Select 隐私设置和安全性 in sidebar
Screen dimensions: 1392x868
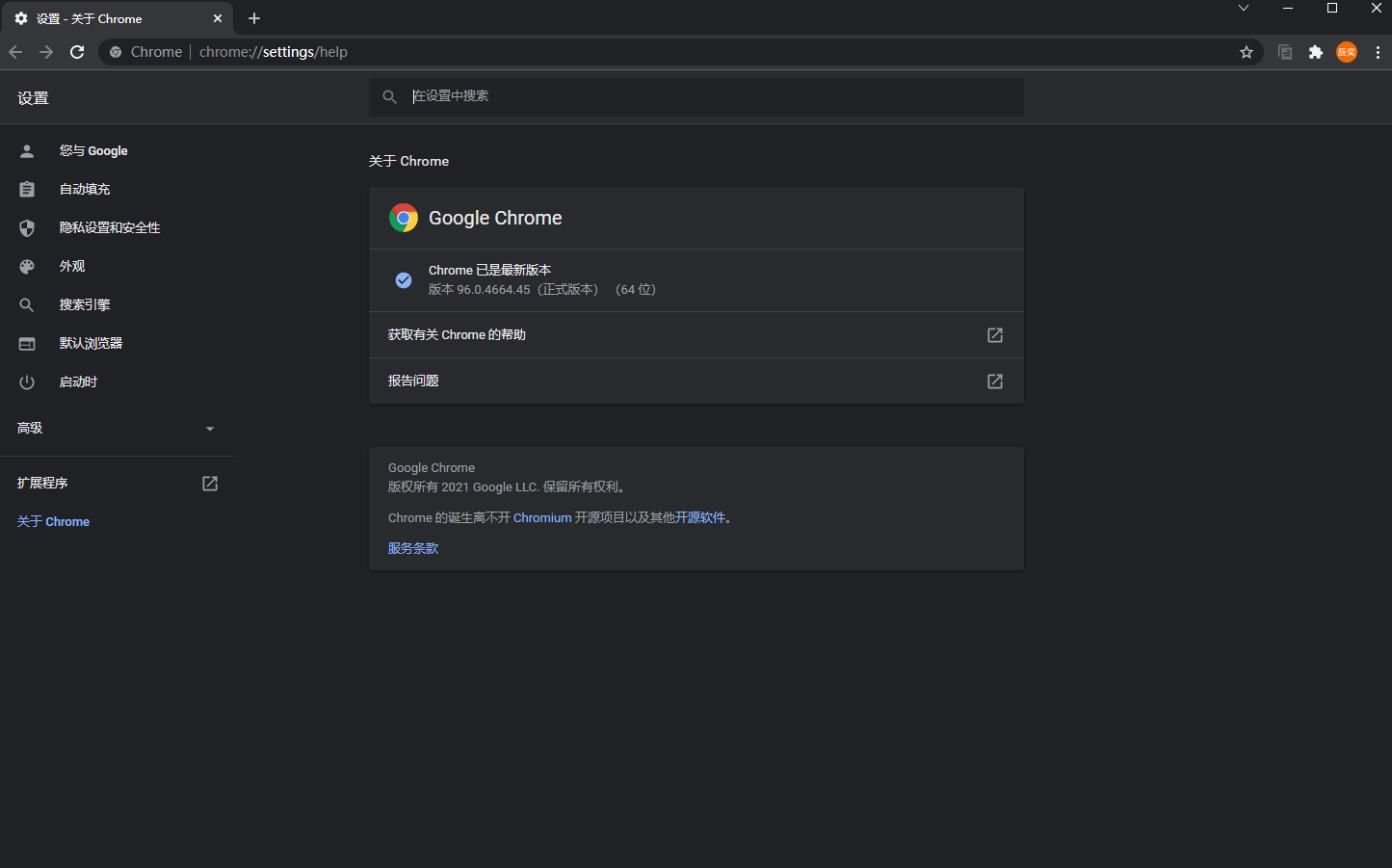(110, 228)
